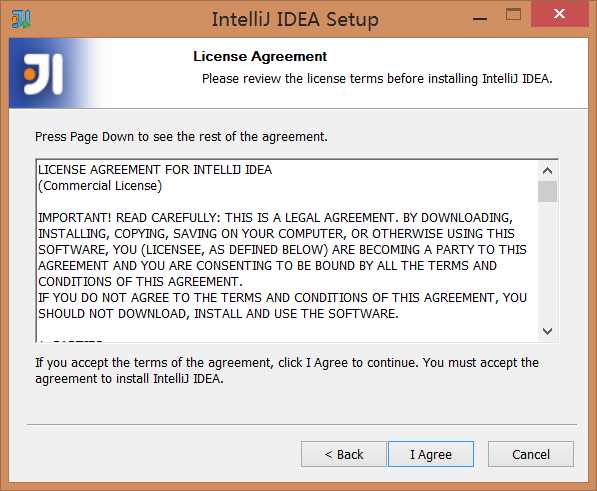Image resolution: width=597 pixels, height=491 pixels.
Task: Maximize the setup window
Action: tap(513, 15)
